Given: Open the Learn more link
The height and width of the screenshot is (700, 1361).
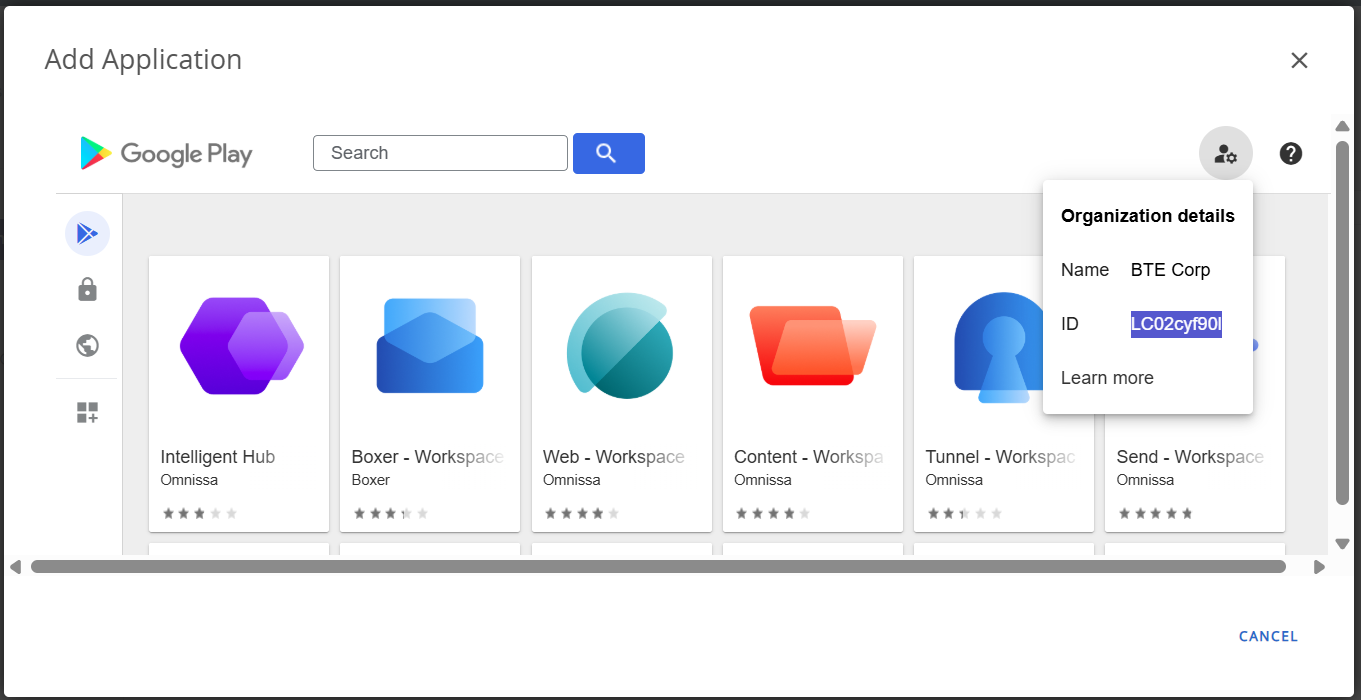Looking at the screenshot, I should (1107, 378).
